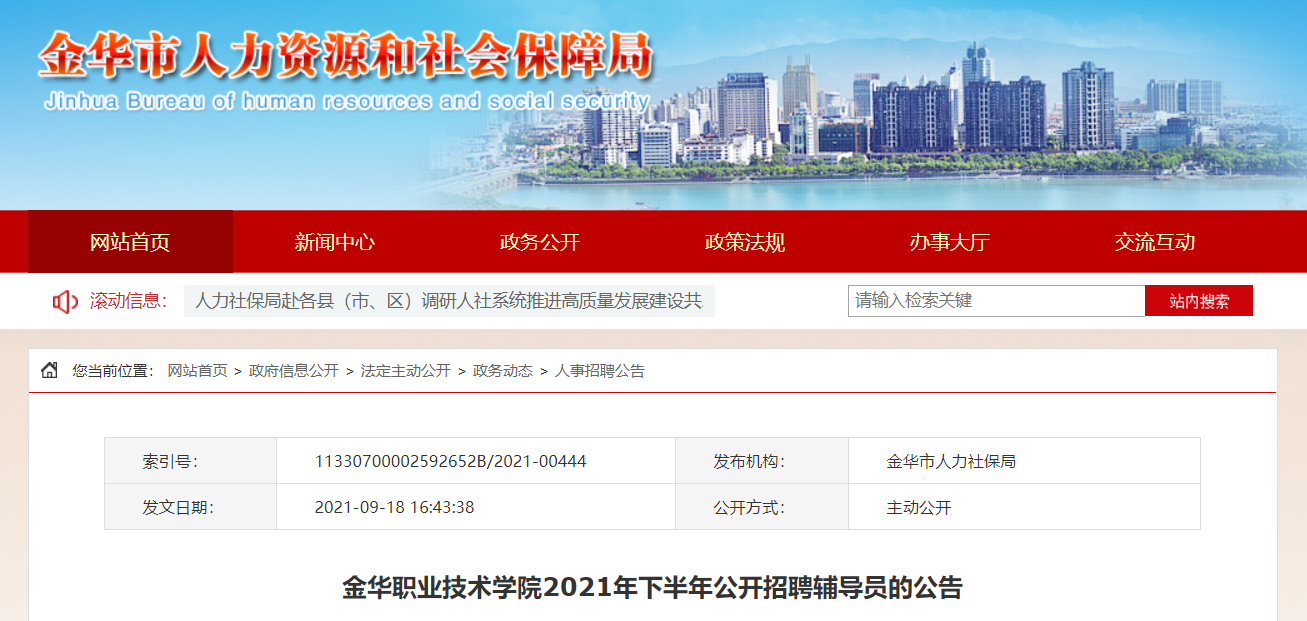Click the 发文日期 label cell
1307x621 pixels.
[190, 507]
